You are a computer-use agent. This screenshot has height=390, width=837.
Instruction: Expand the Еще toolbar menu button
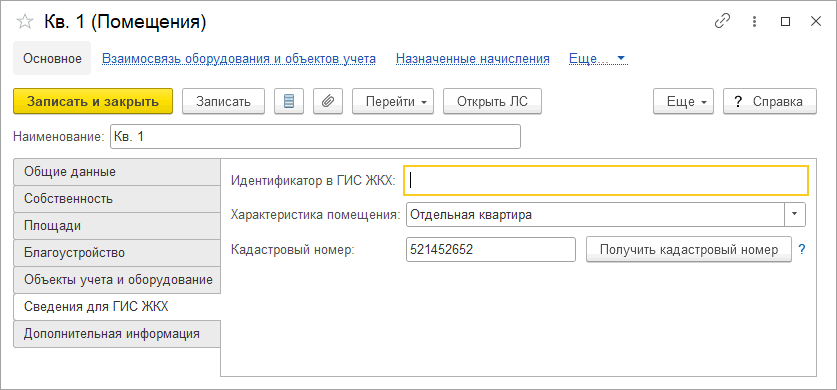683,101
